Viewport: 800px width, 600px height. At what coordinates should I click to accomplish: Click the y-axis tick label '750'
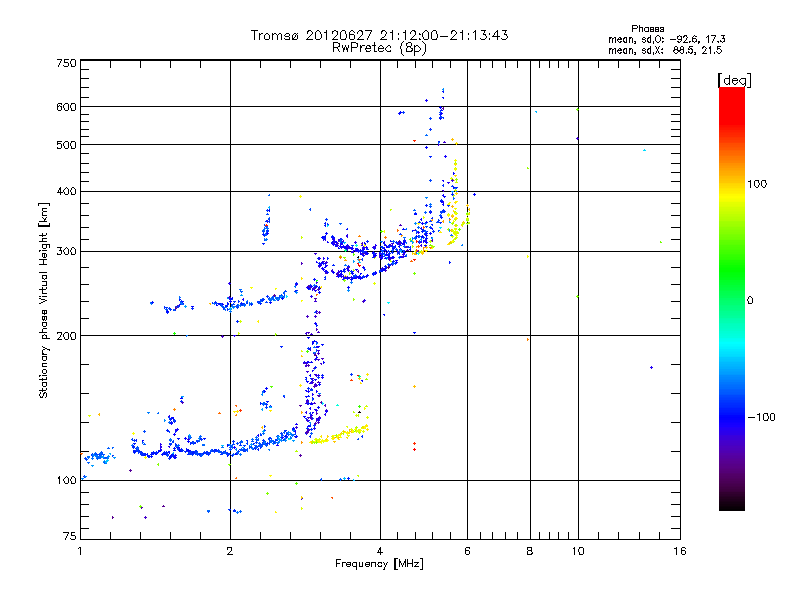click(66, 63)
